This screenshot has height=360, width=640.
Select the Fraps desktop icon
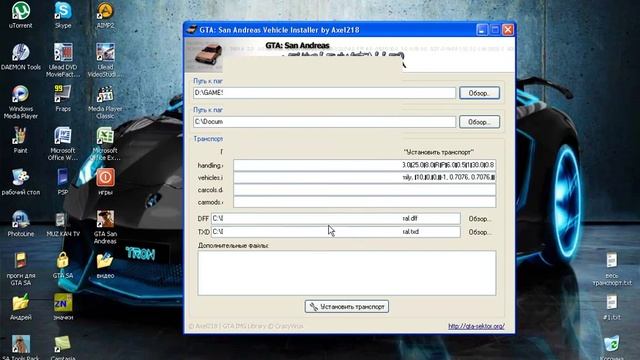63,98
